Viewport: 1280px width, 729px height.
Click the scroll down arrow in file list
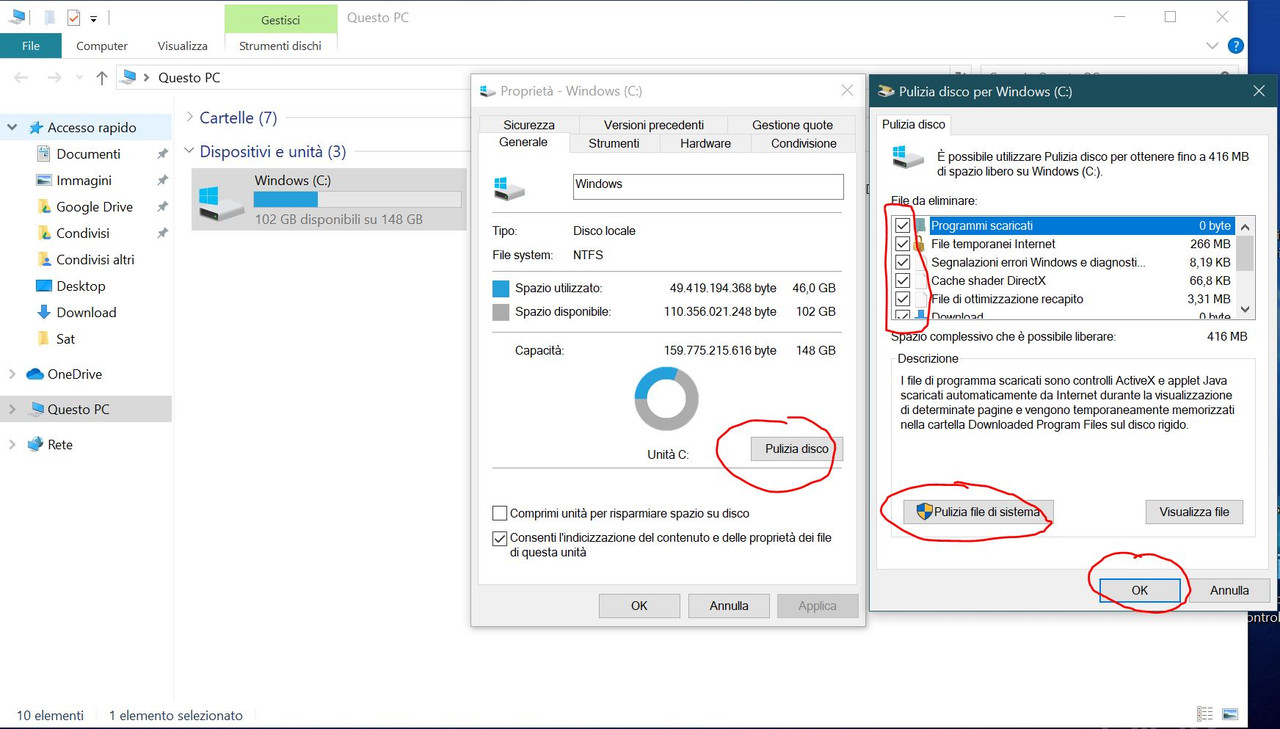[1245, 310]
